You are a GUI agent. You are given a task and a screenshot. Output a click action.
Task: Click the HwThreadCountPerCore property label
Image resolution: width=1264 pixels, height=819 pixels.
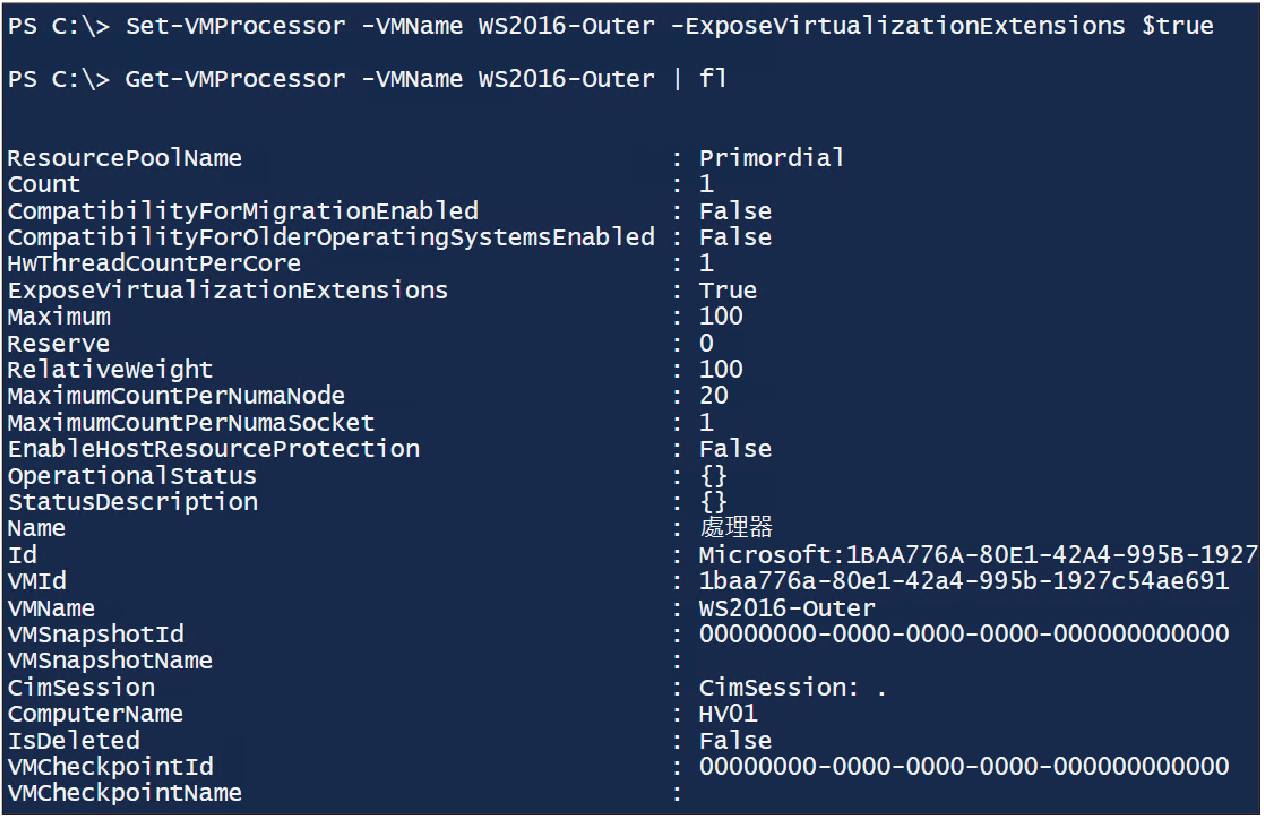pyautogui.click(x=154, y=264)
